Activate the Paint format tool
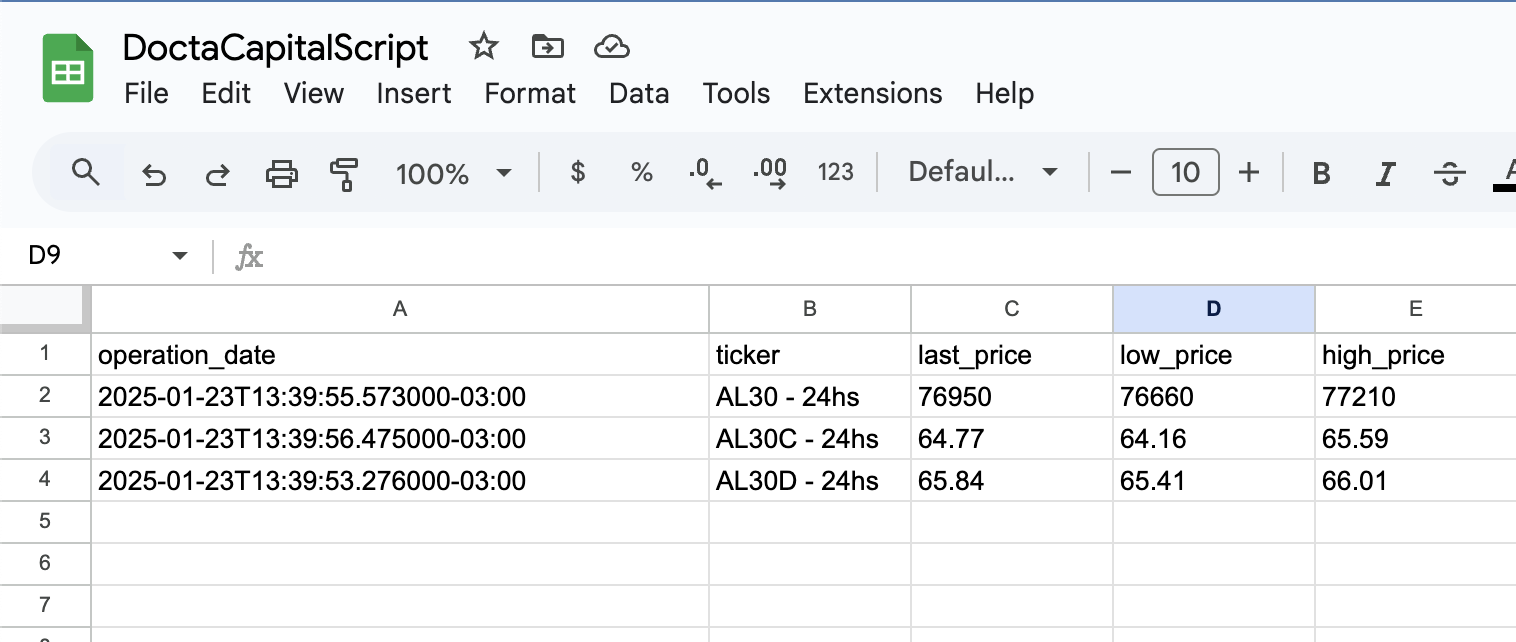The width and height of the screenshot is (1516, 642). click(x=345, y=172)
